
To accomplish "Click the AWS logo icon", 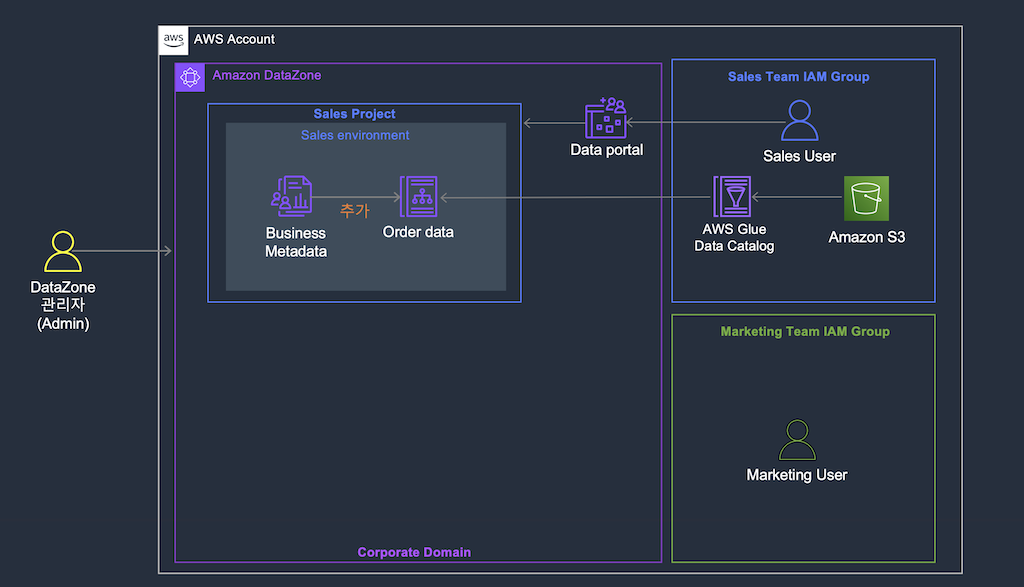I will 174,40.
